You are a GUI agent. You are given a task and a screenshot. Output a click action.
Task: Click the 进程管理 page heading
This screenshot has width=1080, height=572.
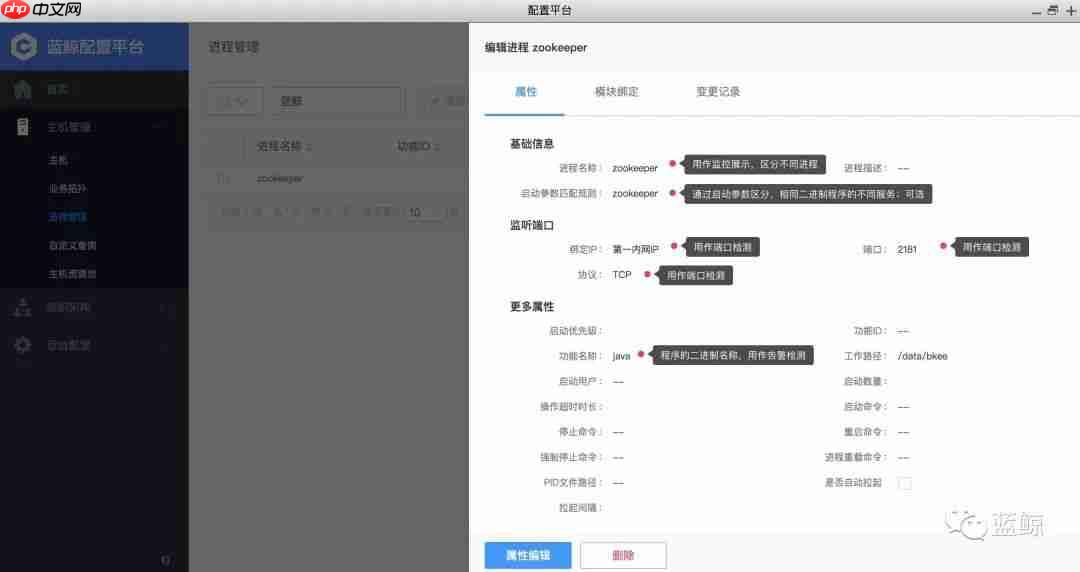coord(233,47)
